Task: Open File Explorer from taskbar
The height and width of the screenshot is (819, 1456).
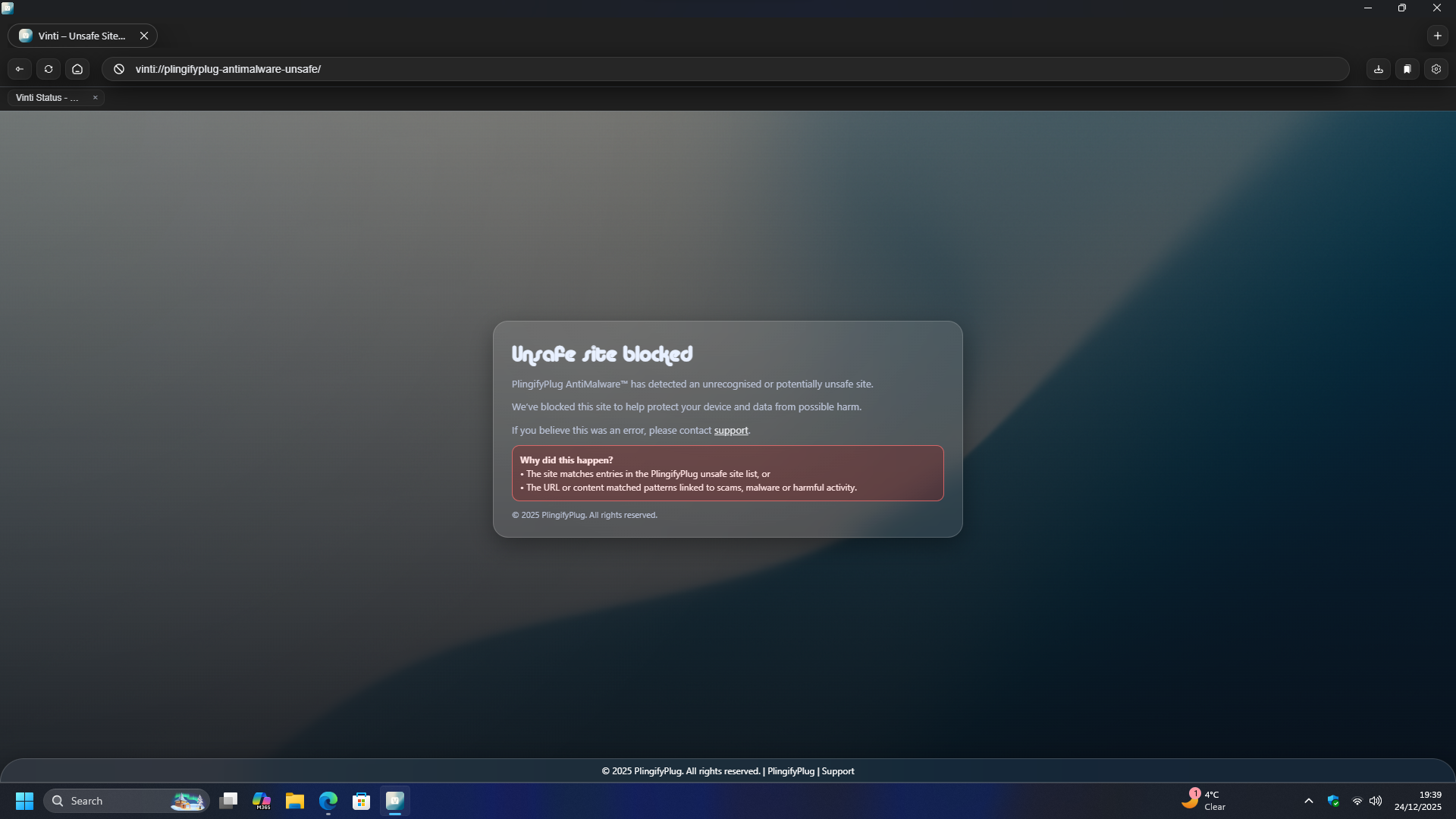Action: click(x=294, y=801)
